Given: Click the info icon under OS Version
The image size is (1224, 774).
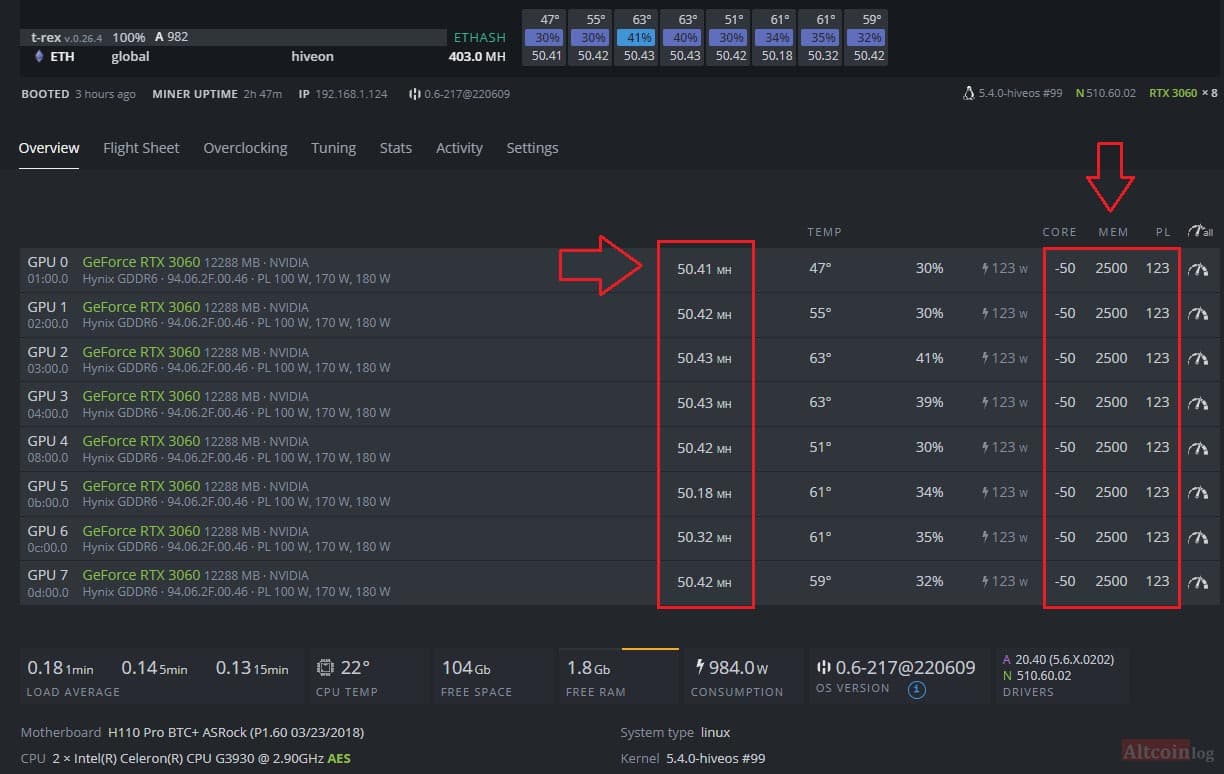Looking at the screenshot, I should tap(917, 689).
